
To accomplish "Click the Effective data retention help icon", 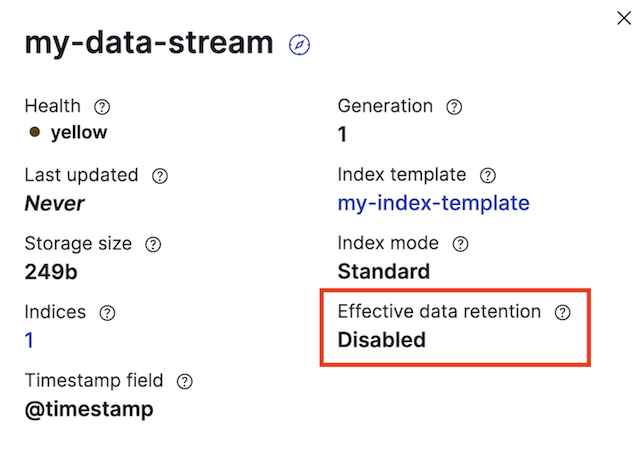I will [x=563, y=312].
